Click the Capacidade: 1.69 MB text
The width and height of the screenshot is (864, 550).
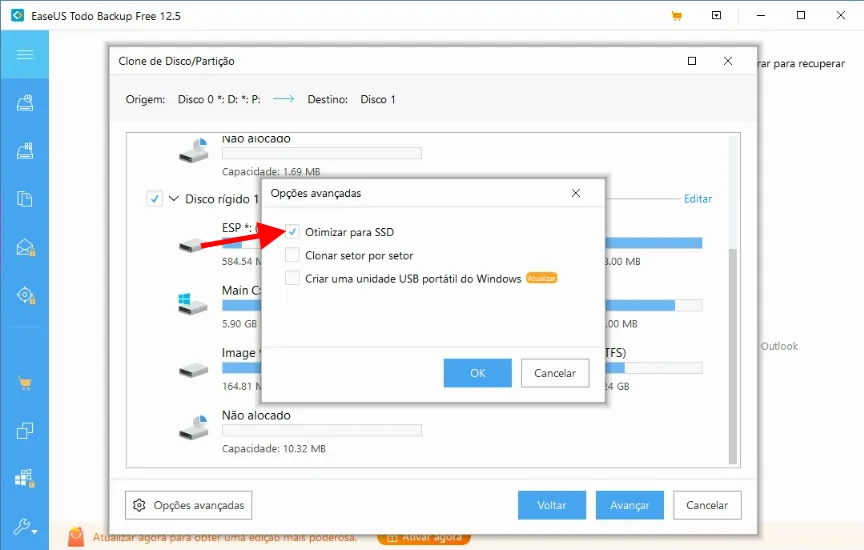271,171
